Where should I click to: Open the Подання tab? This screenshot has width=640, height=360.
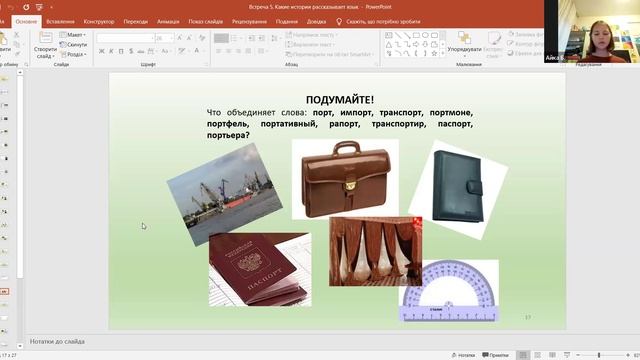pos(287,22)
